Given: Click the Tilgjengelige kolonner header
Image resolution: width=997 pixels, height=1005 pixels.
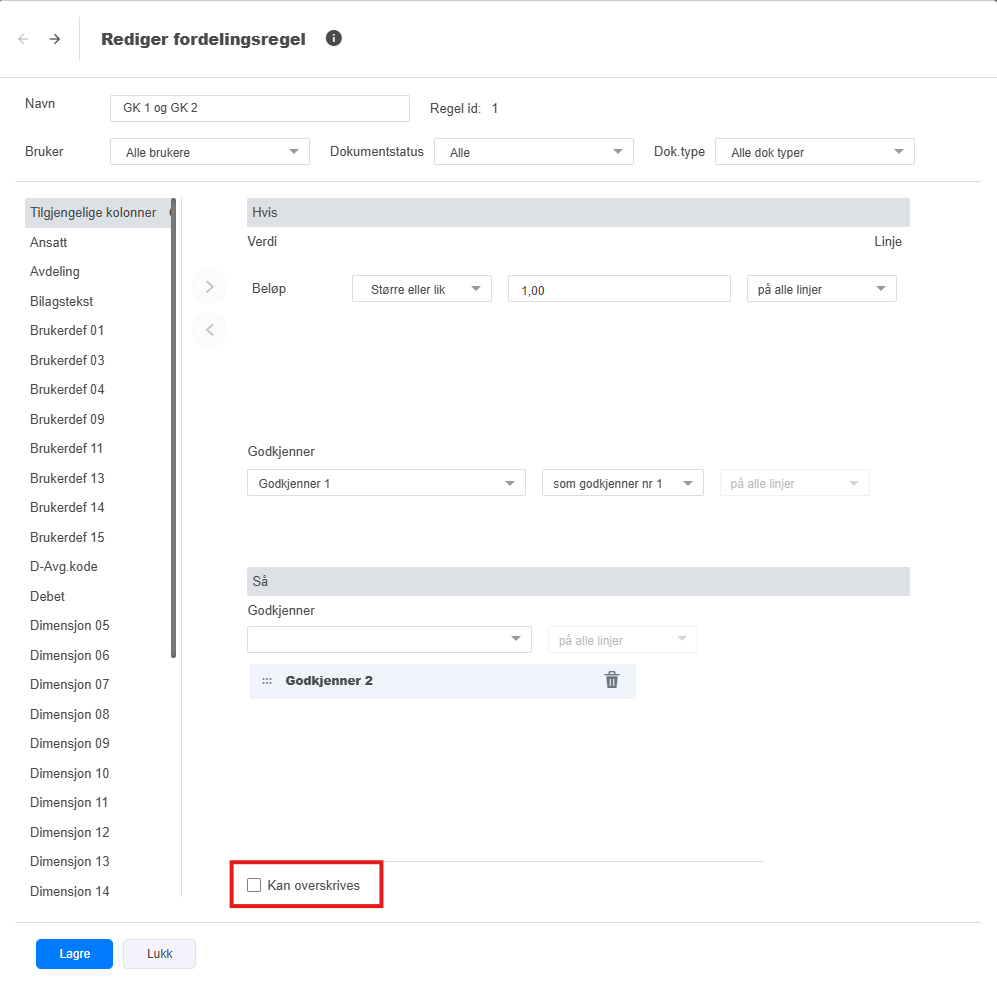Looking at the screenshot, I should [x=98, y=213].
